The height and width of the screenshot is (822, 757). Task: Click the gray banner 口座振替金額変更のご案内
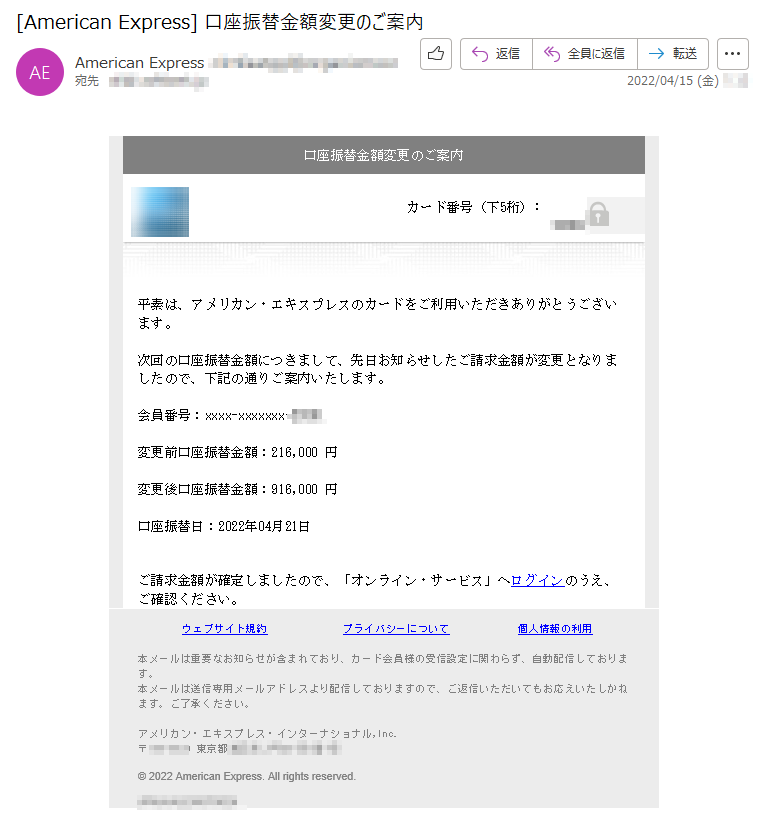(384, 155)
